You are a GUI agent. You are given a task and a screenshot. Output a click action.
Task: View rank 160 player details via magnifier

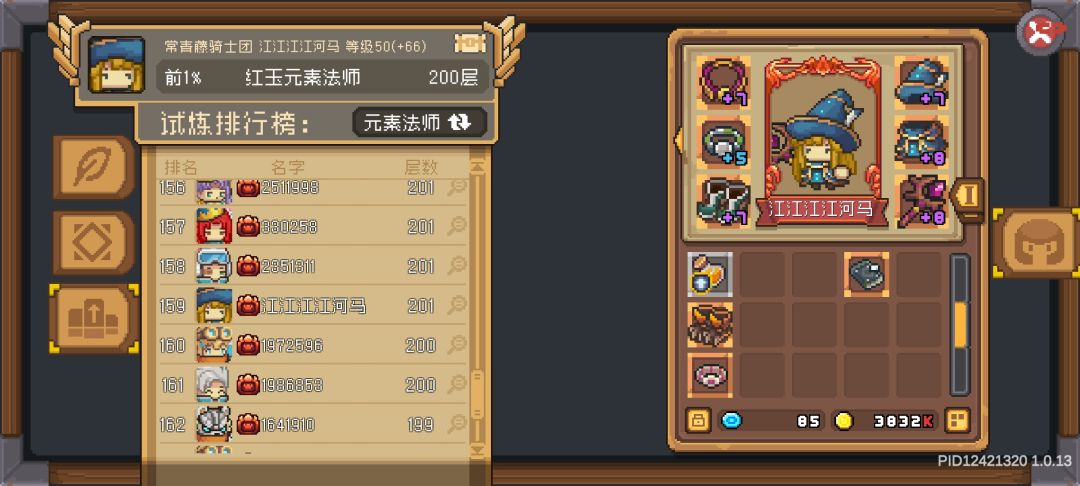457,345
